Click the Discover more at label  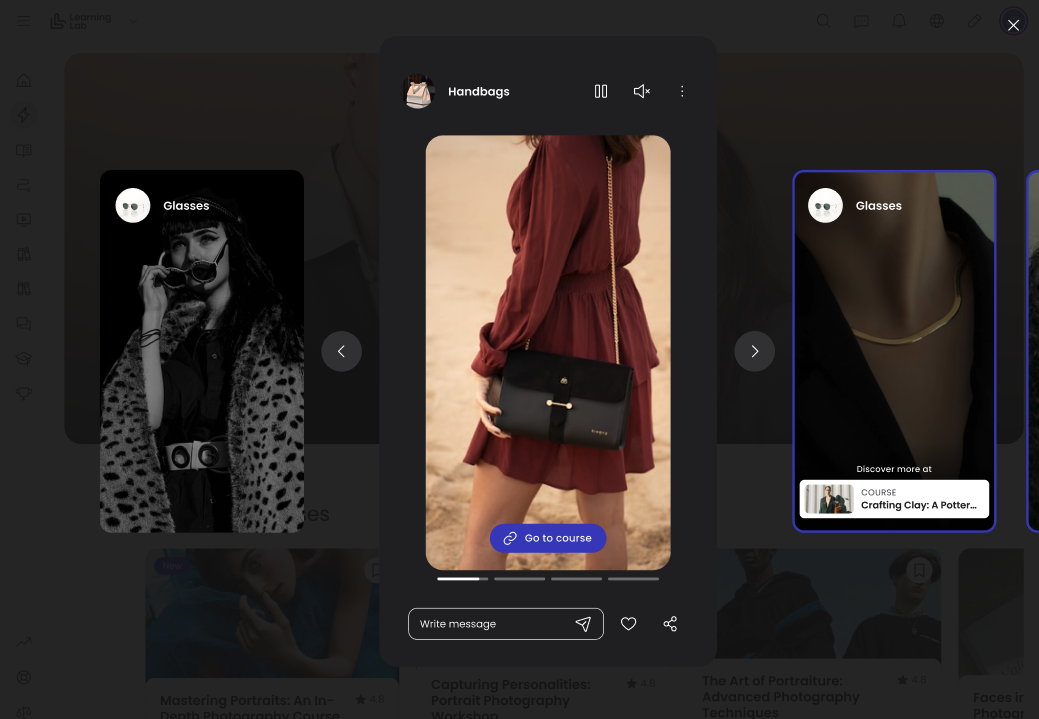[x=894, y=469]
